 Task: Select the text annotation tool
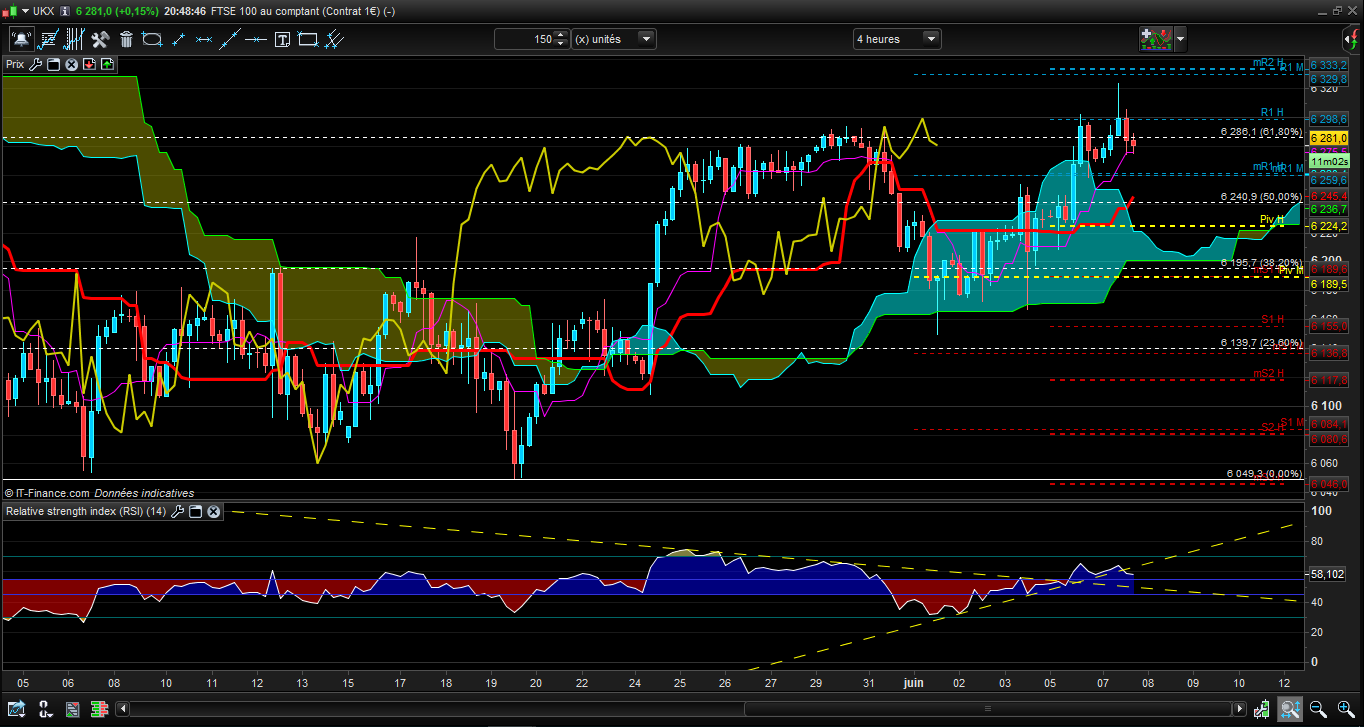click(x=282, y=39)
